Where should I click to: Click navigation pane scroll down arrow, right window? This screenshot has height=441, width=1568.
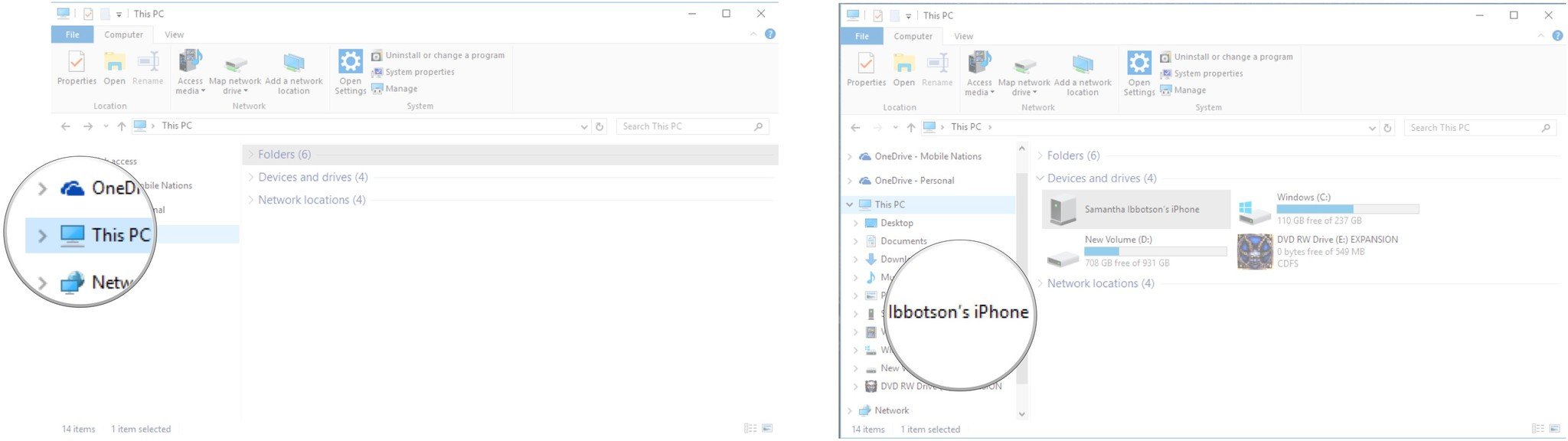coord(1021,414)
